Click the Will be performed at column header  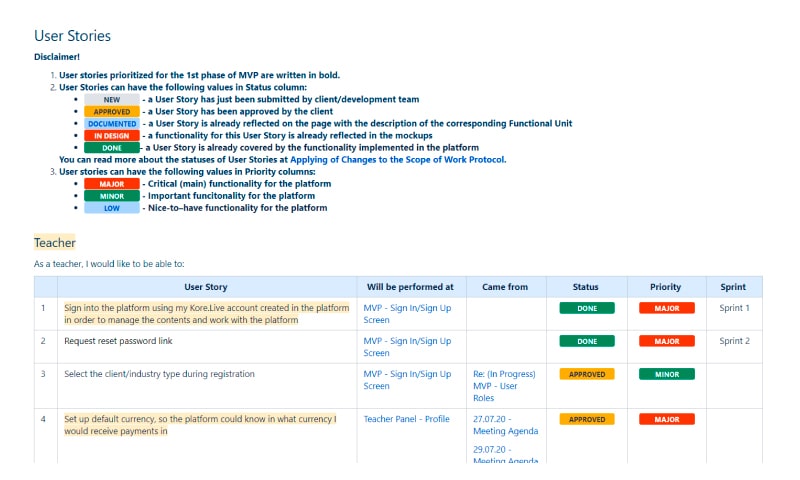tap(410, 287)
